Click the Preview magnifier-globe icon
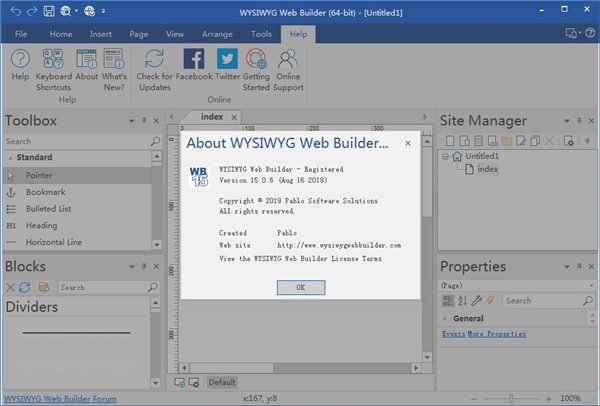This screenshot has width=600, height=406. [65, 11]
